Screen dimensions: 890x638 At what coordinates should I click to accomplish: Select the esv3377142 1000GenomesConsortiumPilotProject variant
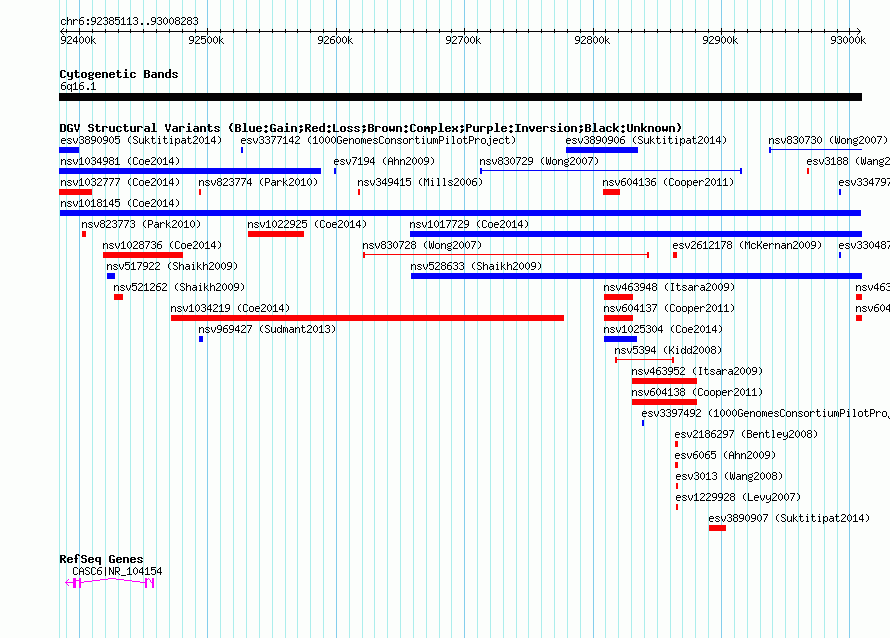(378, 140)
